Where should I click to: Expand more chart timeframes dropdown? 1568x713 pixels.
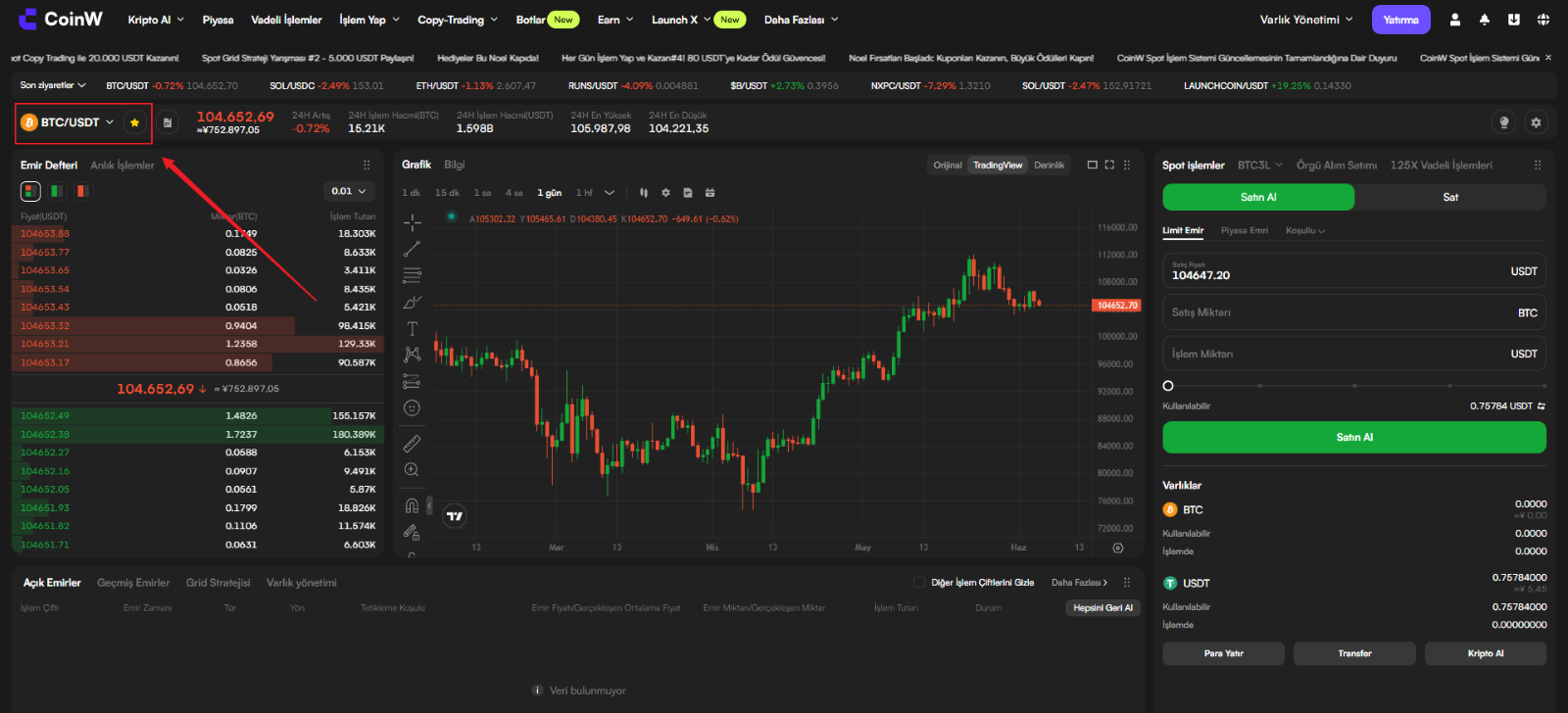click(610, 193)
